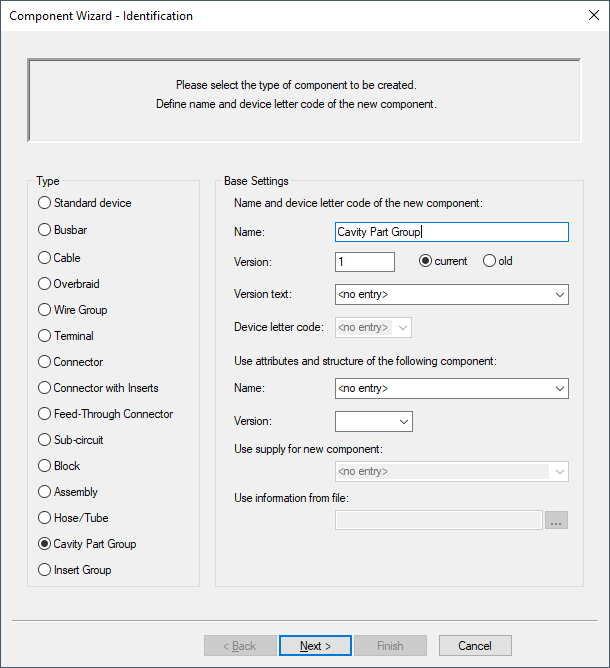Choose Insert Group type
The width and height of the screenshot is (610, 668).
(x=44, y=570)
